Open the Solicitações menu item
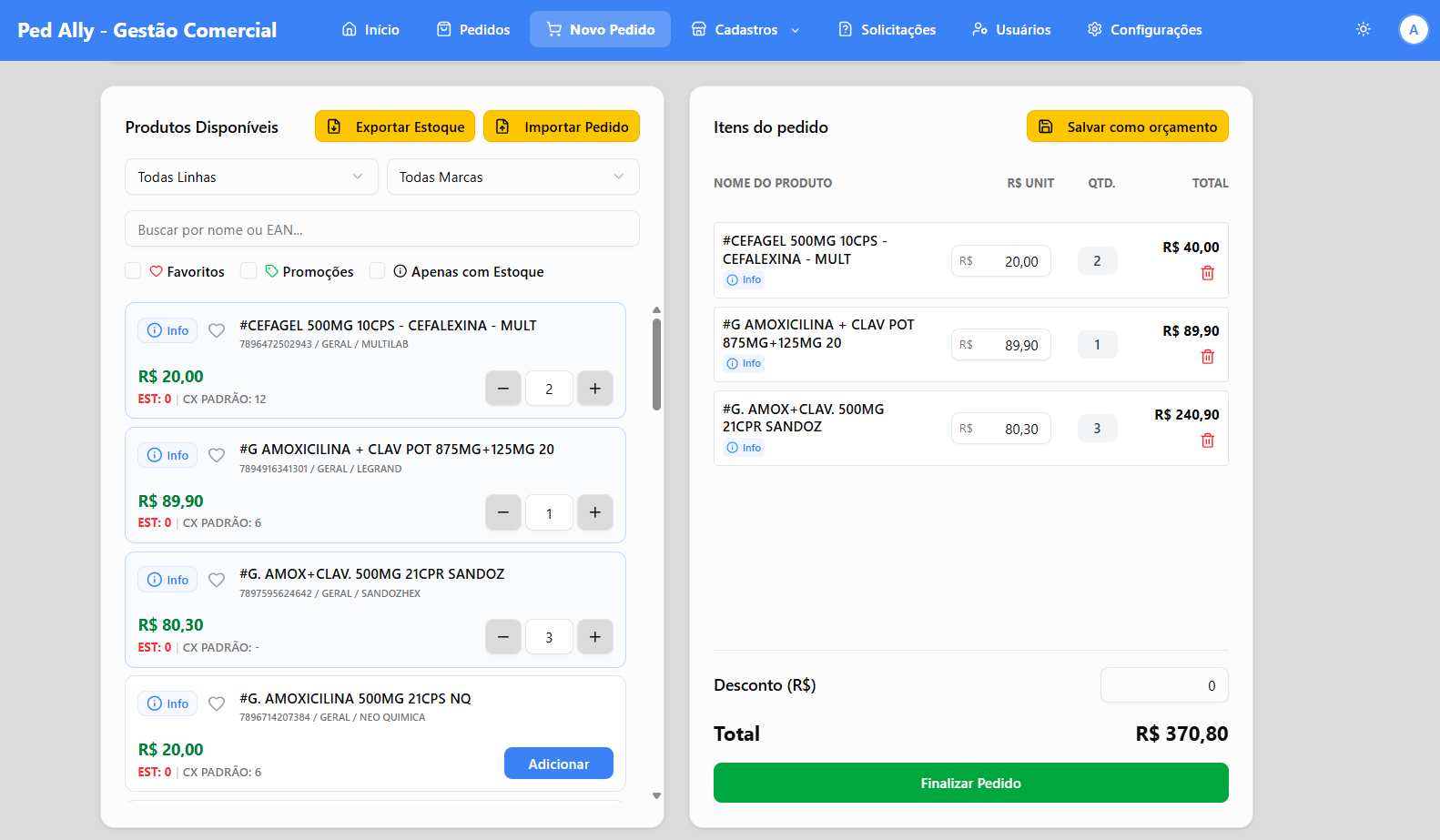 pos(887,29)
